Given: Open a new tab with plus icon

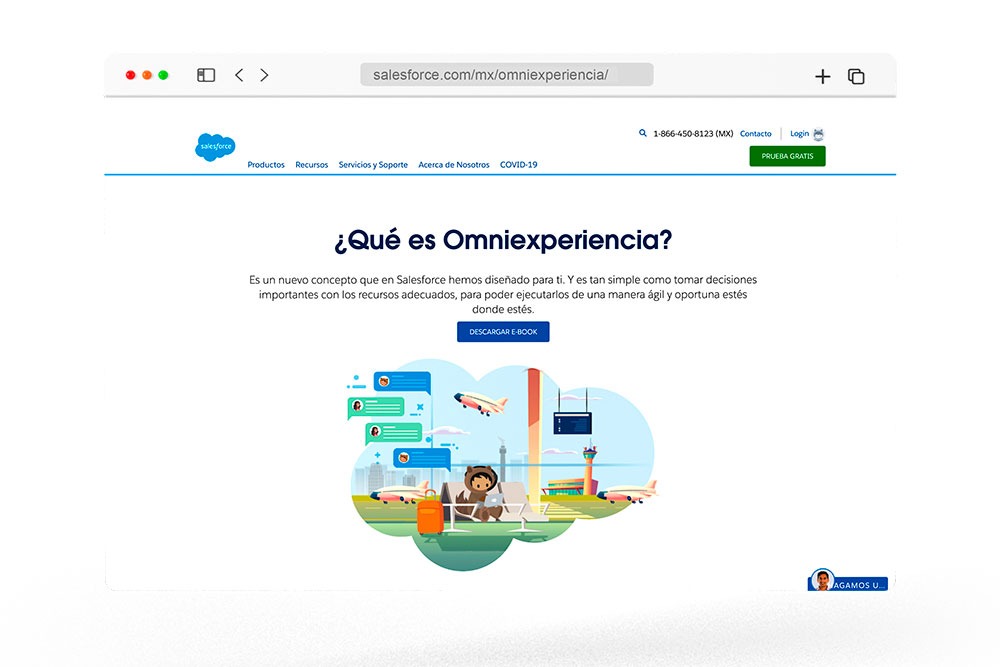Looking at the screenshot, I should [822, 76].
